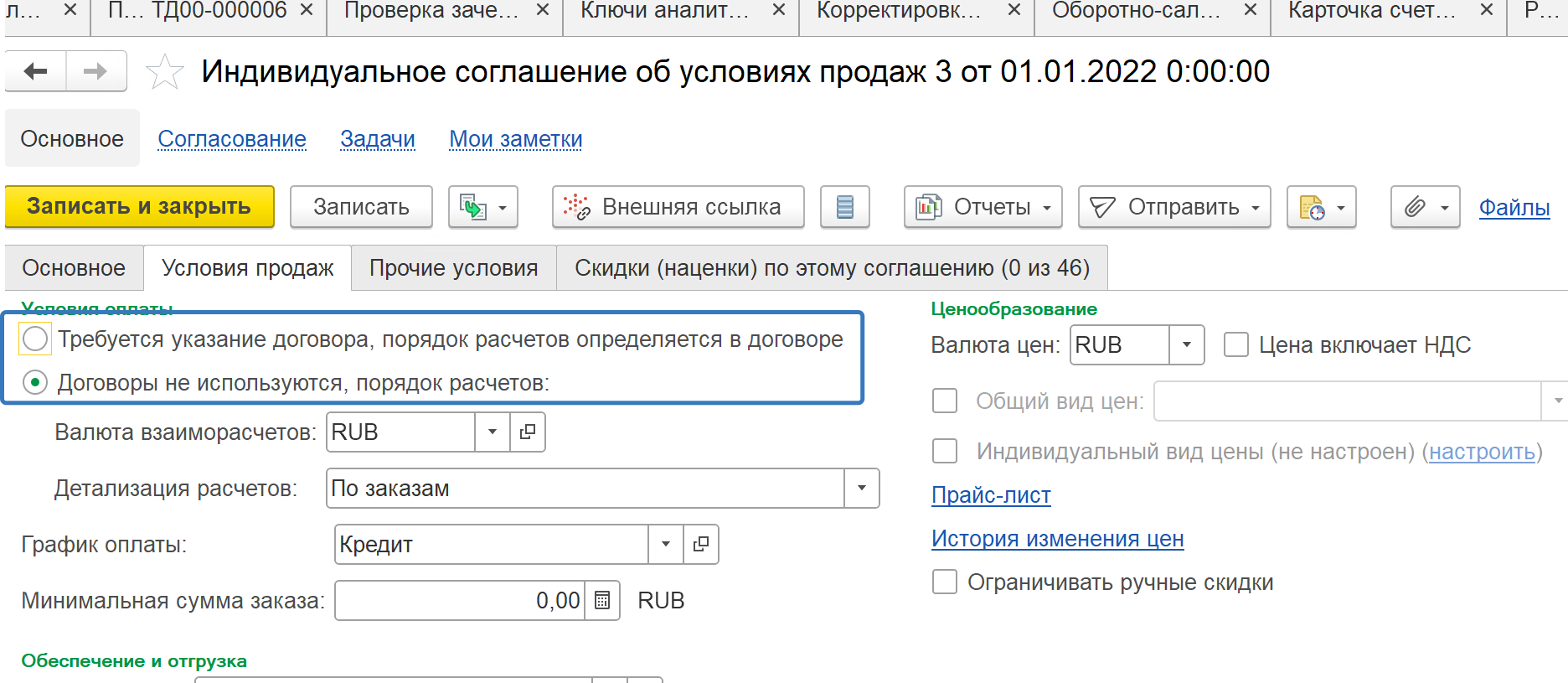Open the Скидки (наценки) по этому соглашению tab
1568x683 pixels.
tap(832, 268)
